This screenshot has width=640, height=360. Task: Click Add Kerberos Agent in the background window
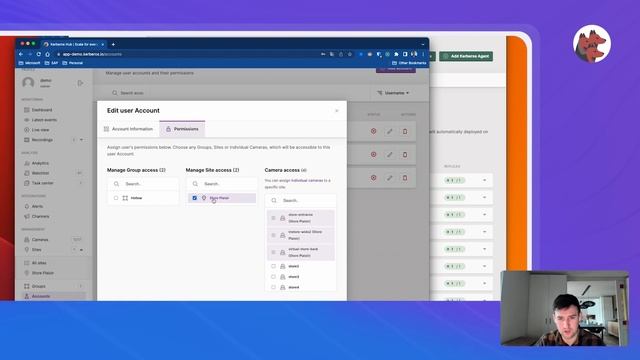466,56
